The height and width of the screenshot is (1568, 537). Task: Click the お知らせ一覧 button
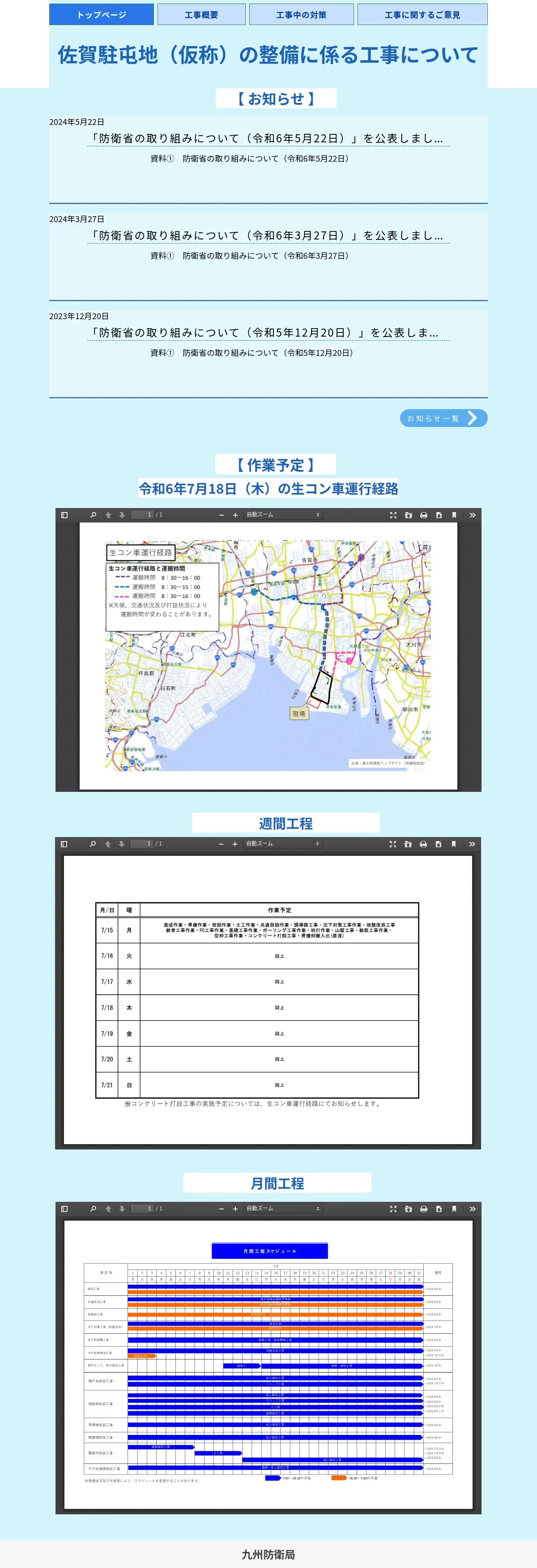pyautogui.click(x=444, y=418)
